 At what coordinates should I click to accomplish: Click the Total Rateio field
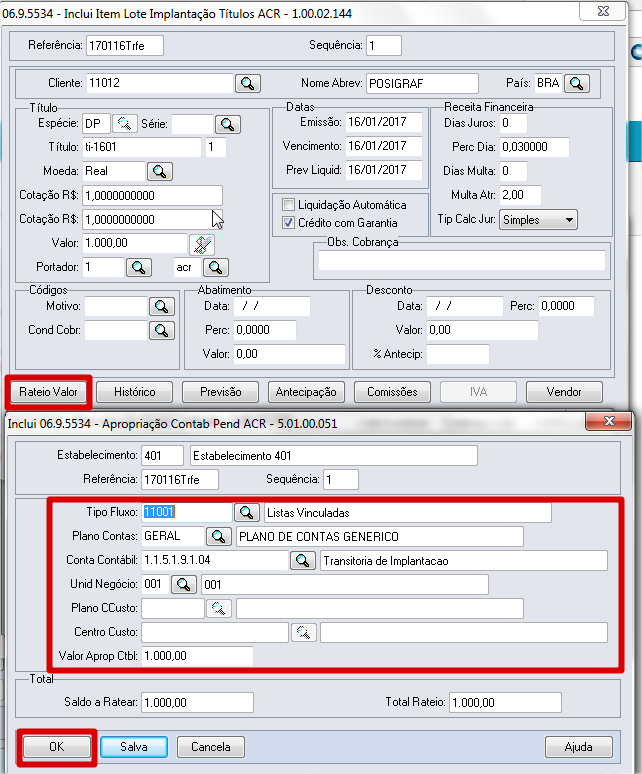(x=505, y=702)
